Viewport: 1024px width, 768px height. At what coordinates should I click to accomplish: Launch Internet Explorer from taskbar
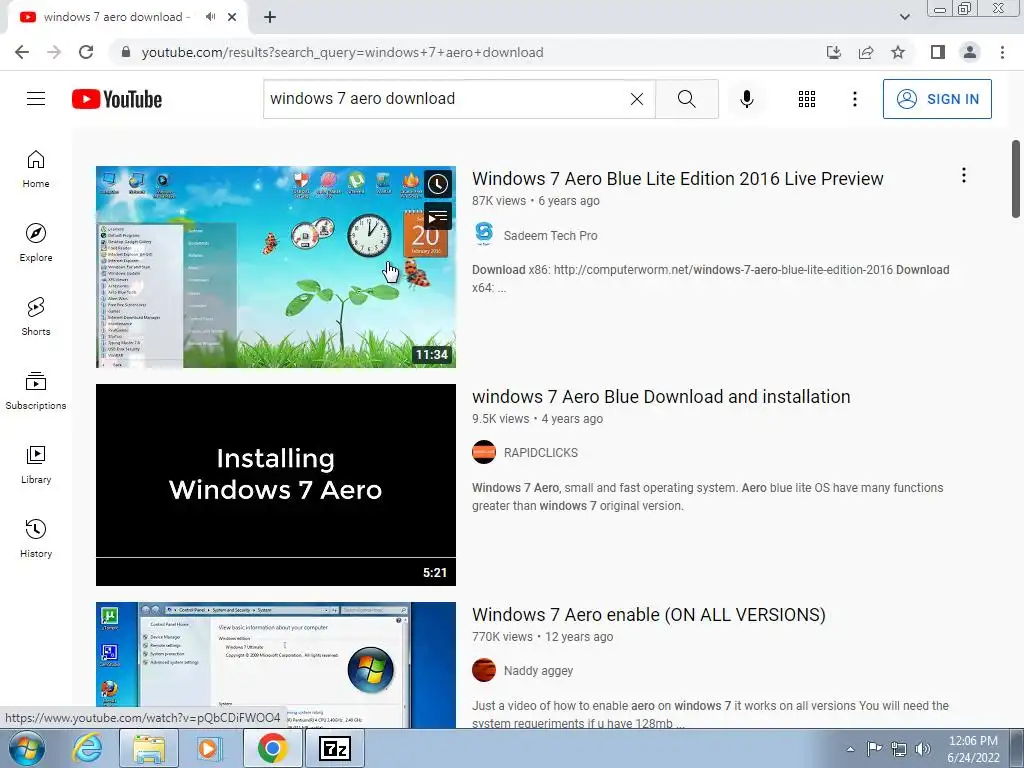point(88,748)
